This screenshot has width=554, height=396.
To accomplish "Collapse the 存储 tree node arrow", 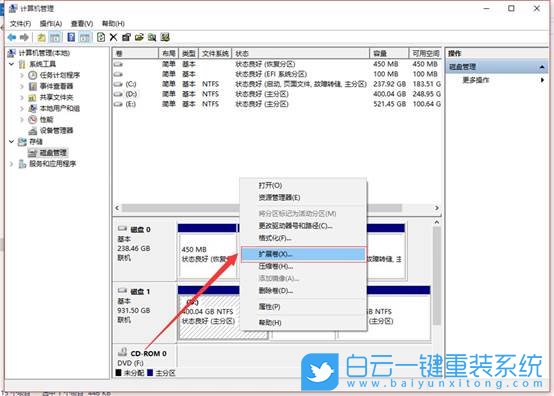I will (x=12, y=142).
